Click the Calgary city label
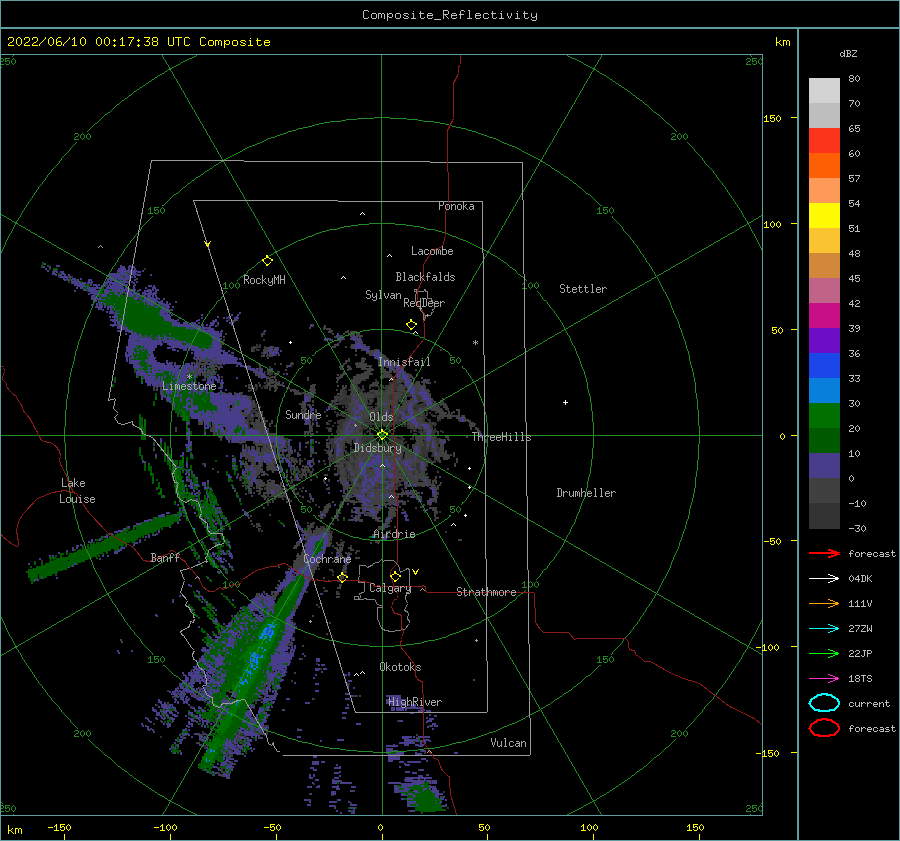This screenshot has width=900, height=841. coord(390,588)
